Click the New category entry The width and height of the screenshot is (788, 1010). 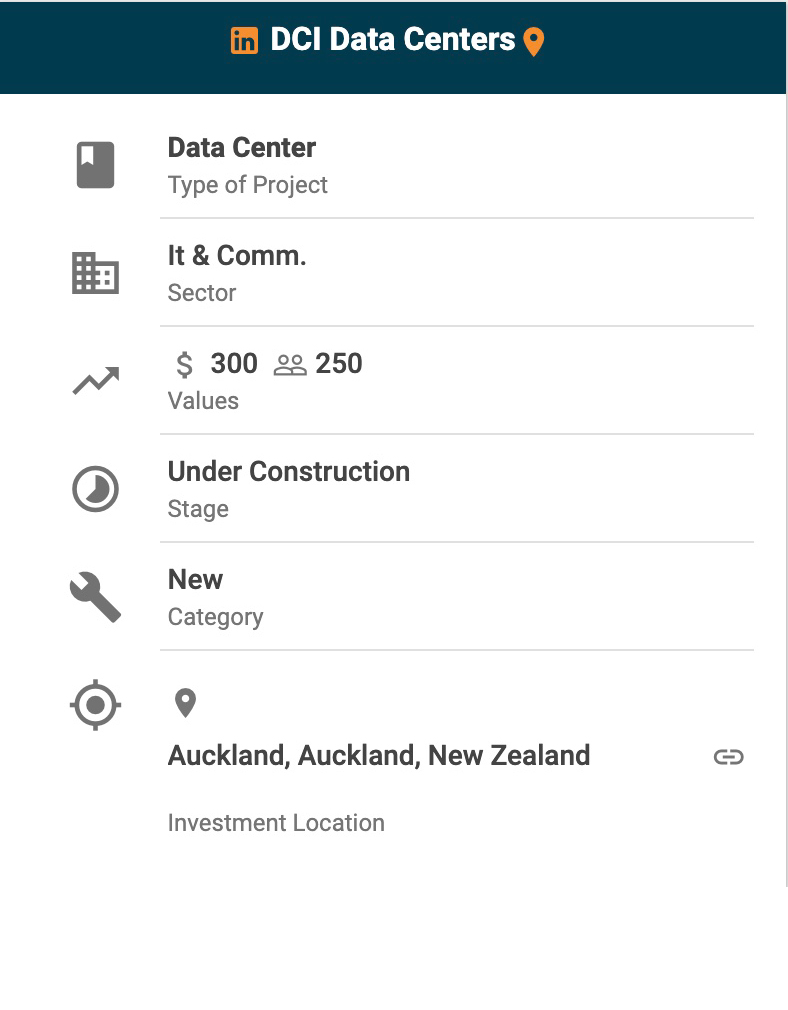click(x=196, y=580)
